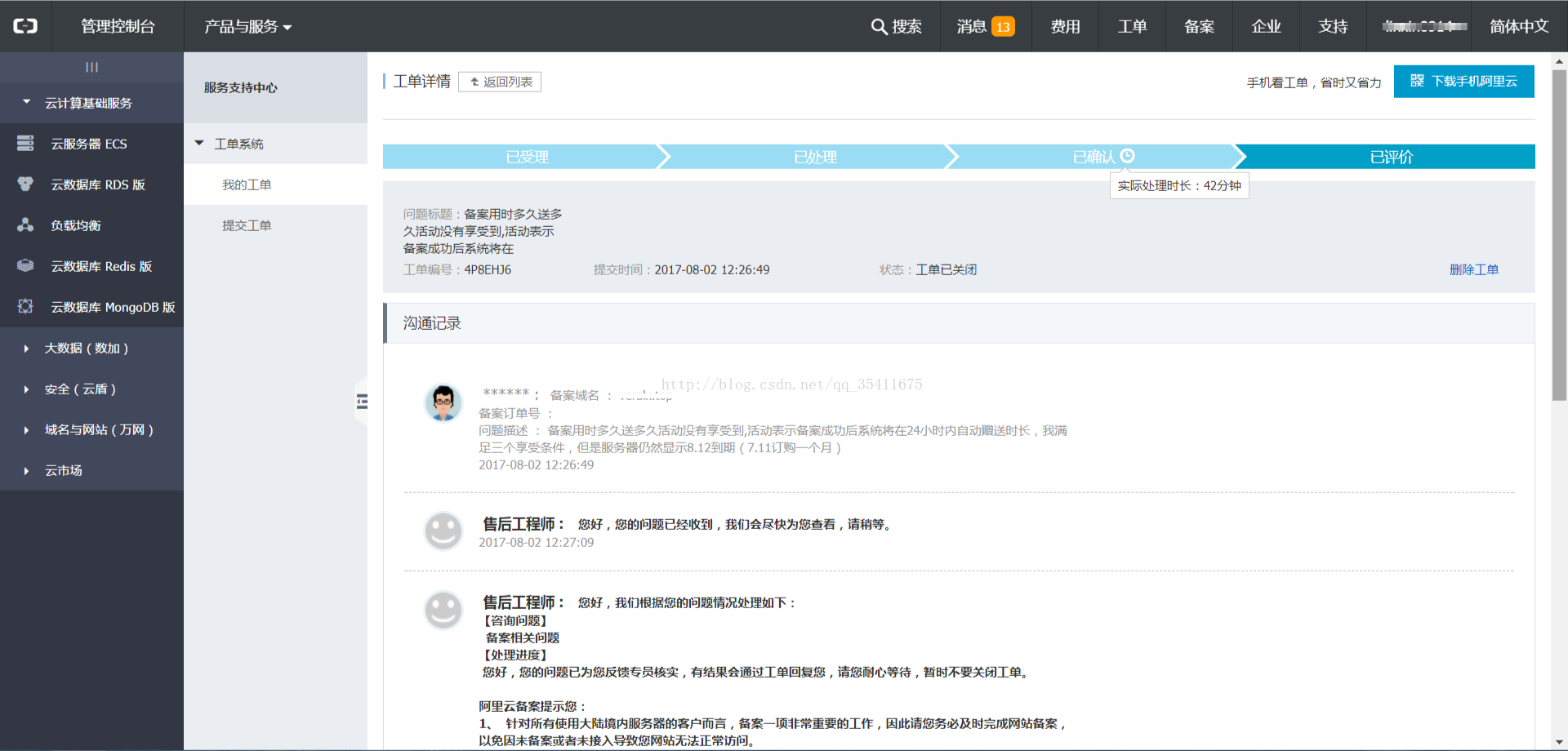Click the status text 工单已关闭

coord(947,269)
